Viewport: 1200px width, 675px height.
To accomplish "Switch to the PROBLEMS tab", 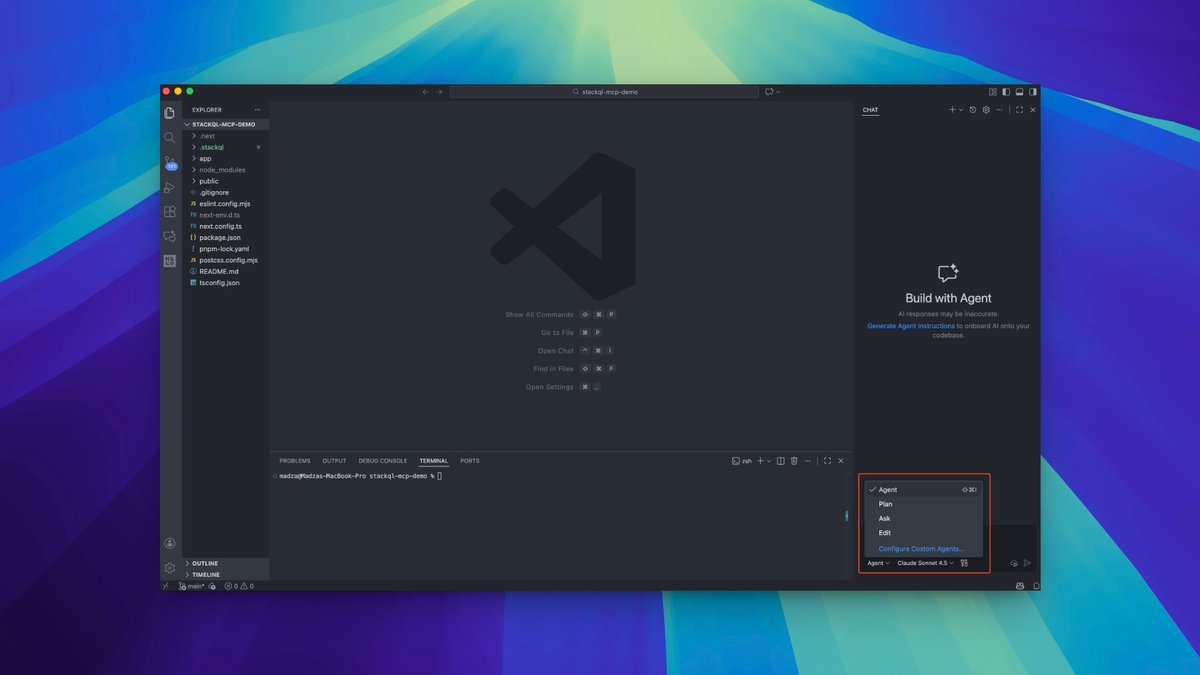I will (295, 461).
